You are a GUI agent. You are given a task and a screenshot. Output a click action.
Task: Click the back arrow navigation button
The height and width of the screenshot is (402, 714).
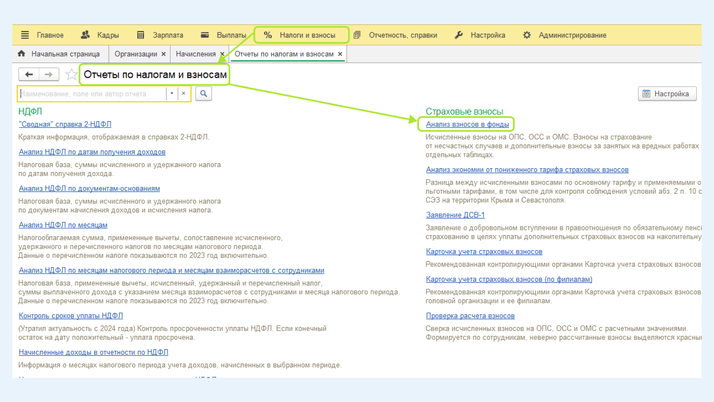pyautogui.click(x=29, y=74)
